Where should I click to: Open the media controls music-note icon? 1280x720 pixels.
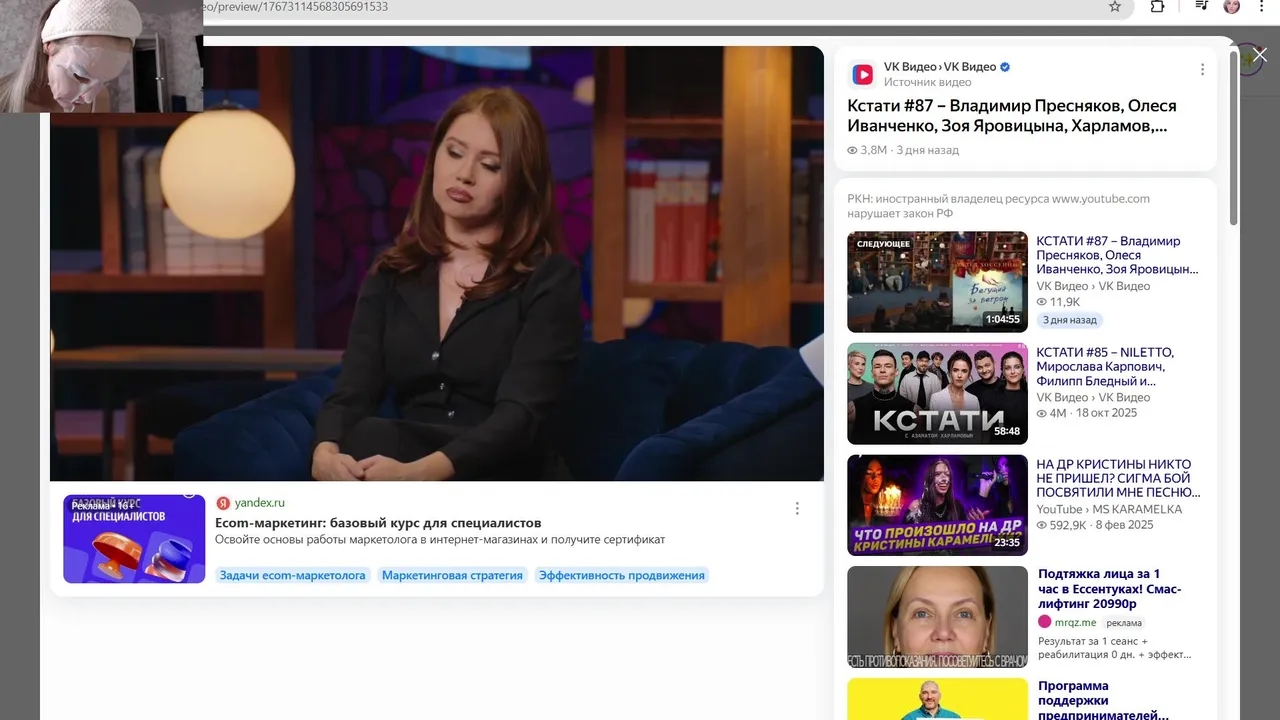(x=1201, y=6)
